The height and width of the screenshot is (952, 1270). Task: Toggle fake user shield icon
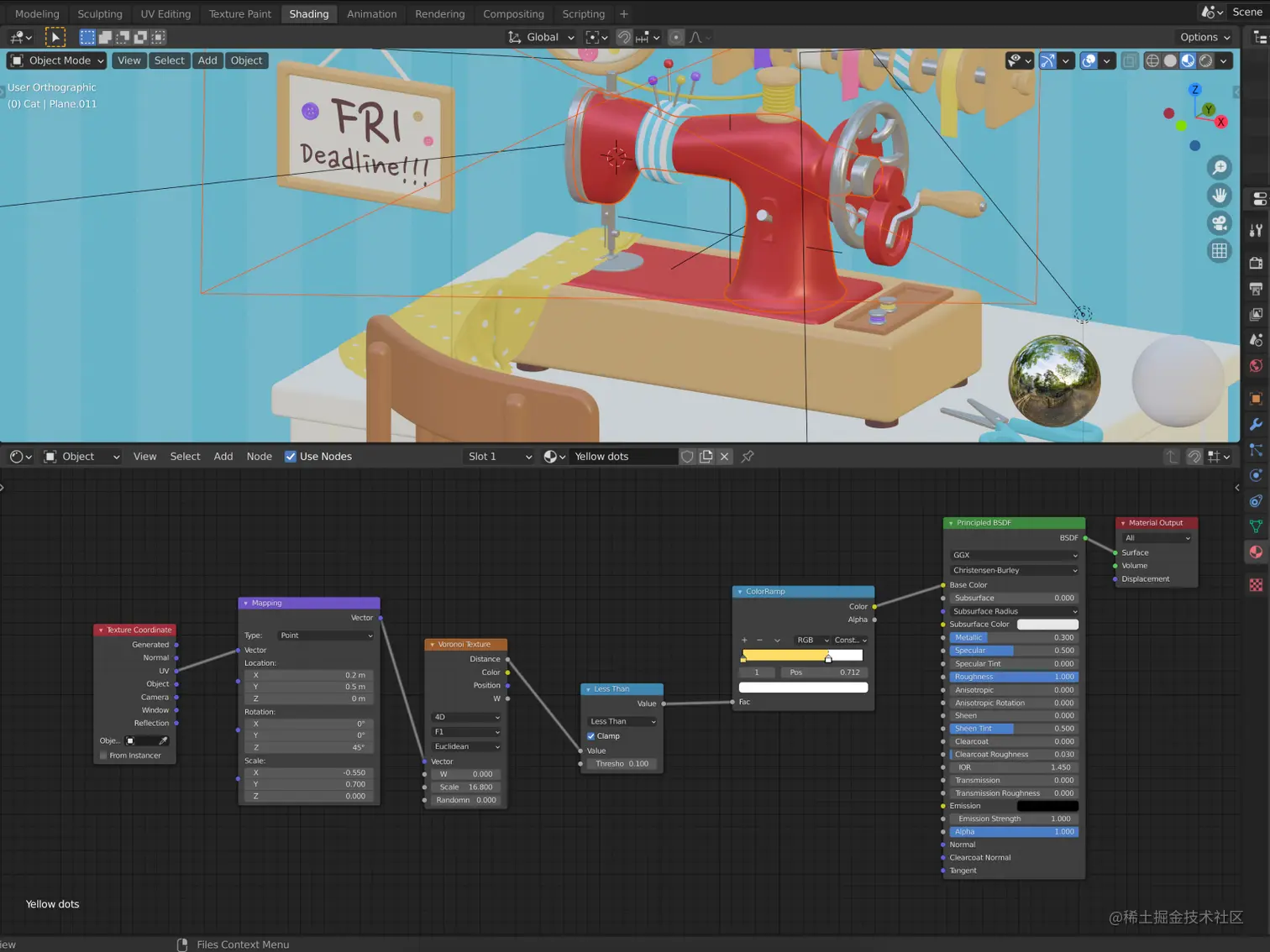(687, 457)
